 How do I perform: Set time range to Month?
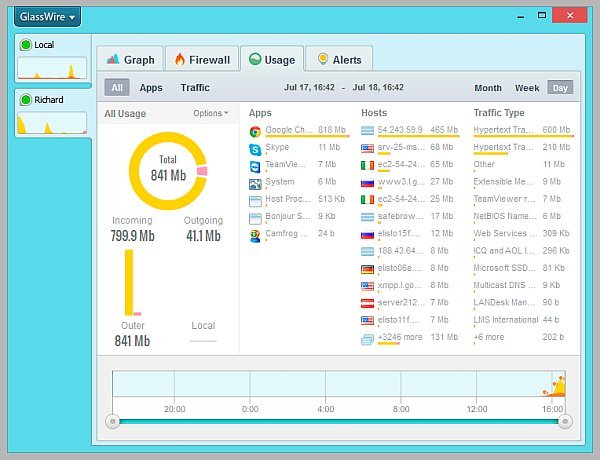point(488,88)
